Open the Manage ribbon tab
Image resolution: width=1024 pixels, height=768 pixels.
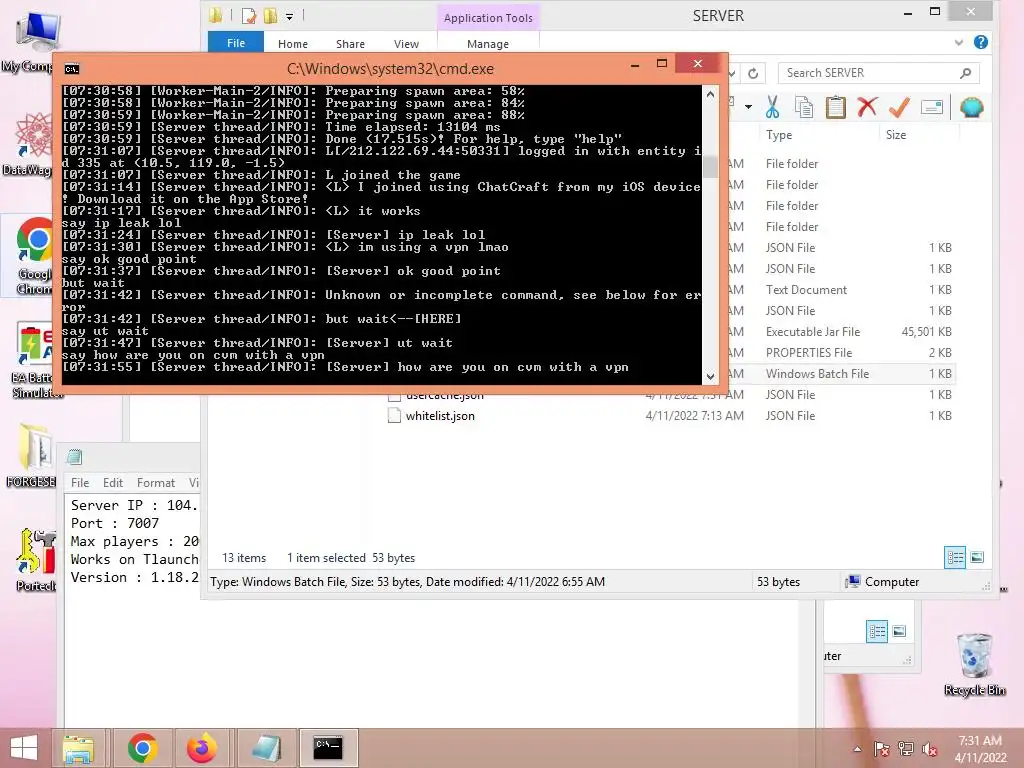[x=488, y=44]
